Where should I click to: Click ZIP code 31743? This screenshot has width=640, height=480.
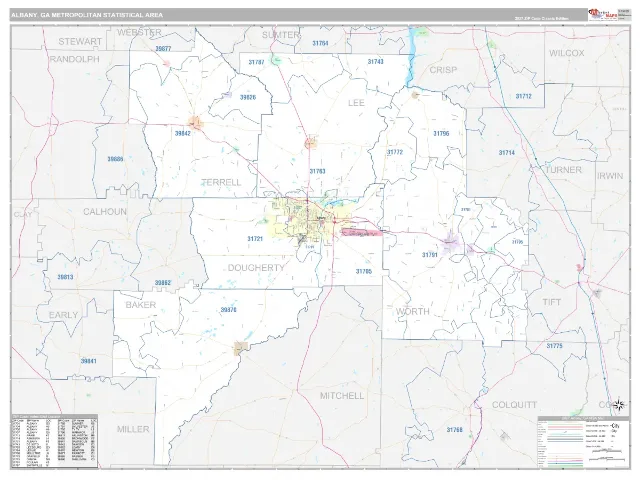click(376, 62)
